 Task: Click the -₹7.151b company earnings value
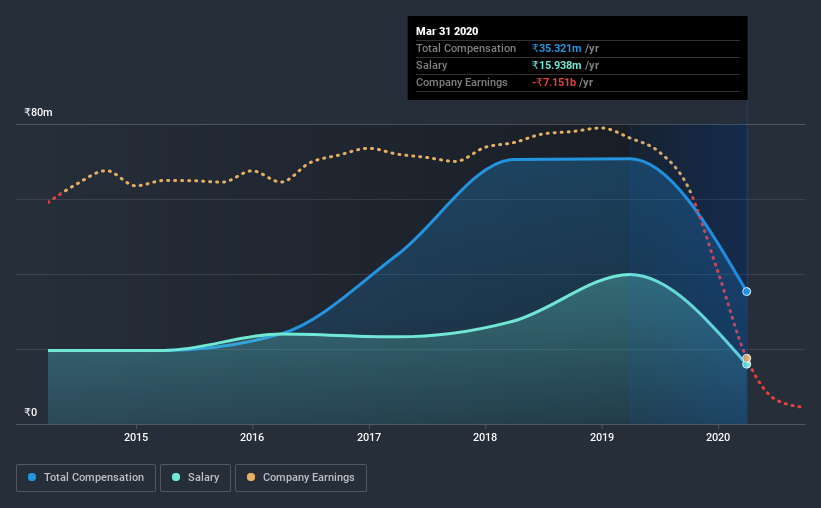click(554, 83)
